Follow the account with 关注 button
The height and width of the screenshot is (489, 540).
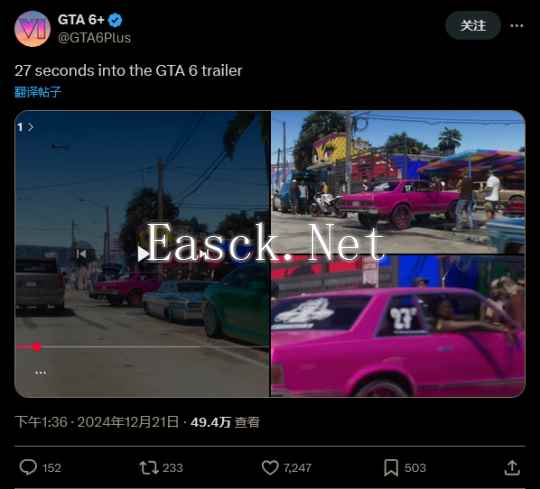point(473,25)
